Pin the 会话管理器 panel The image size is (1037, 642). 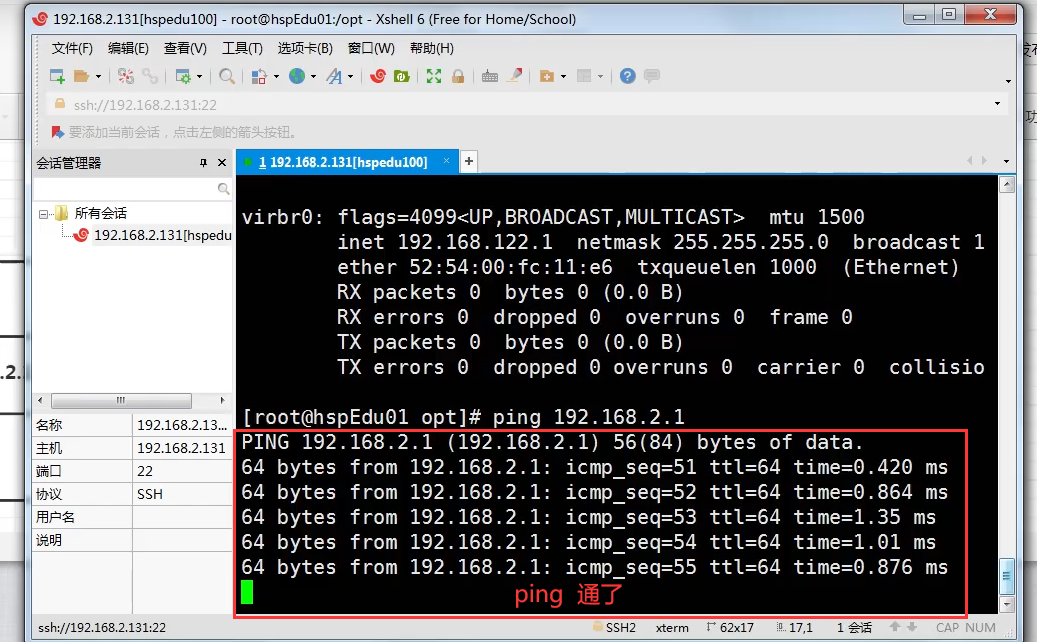[203, 163]
